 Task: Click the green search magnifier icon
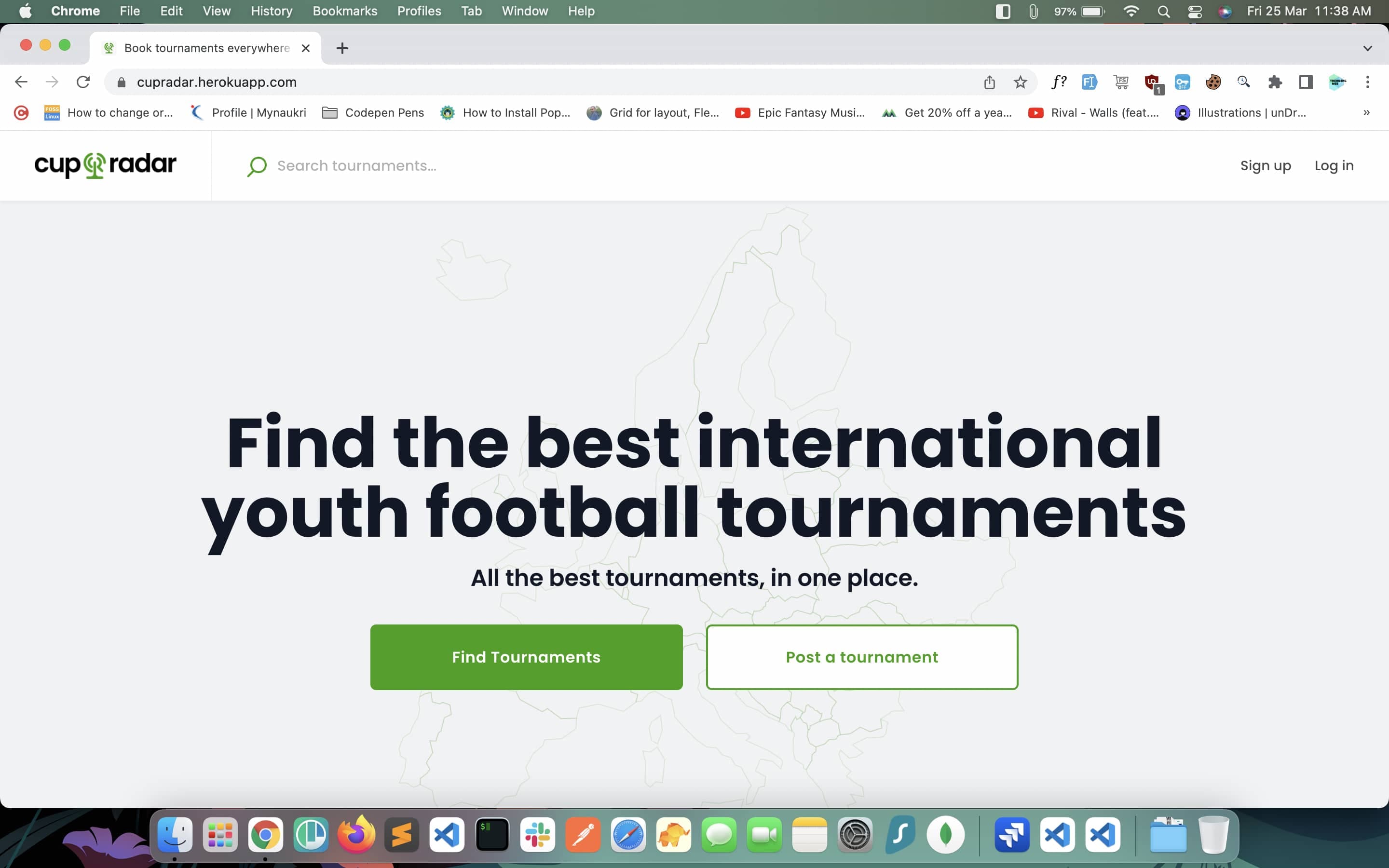tap(257, 166)
